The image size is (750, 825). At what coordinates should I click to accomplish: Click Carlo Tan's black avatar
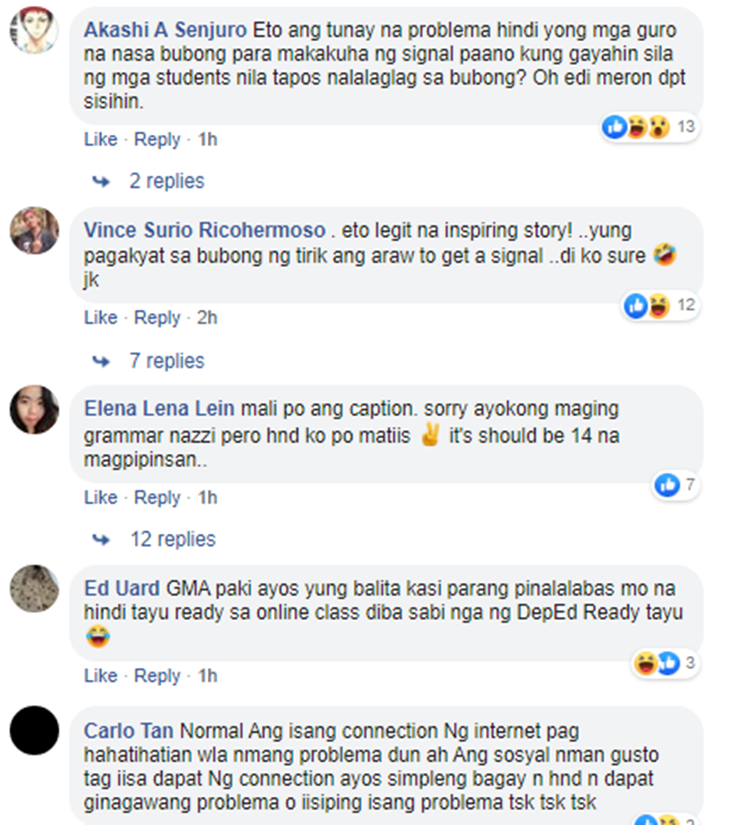coord(34,730)
